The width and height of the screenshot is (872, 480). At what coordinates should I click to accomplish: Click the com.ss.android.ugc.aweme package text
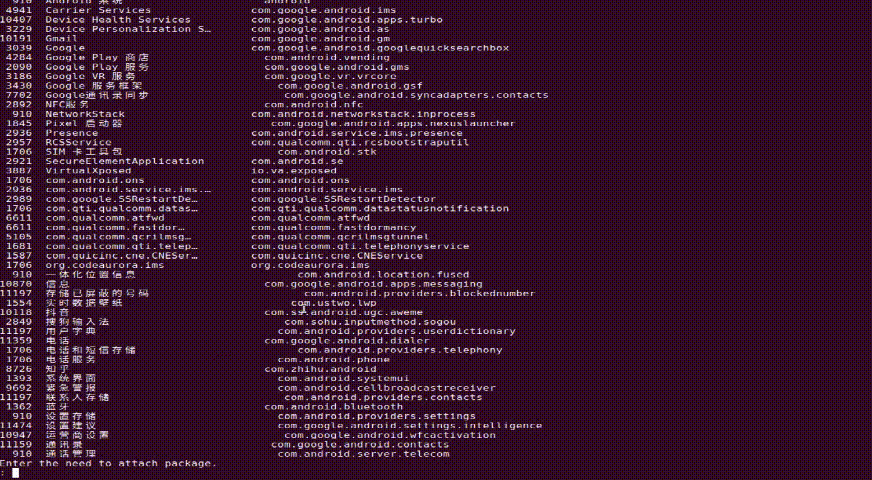[343, 312]
